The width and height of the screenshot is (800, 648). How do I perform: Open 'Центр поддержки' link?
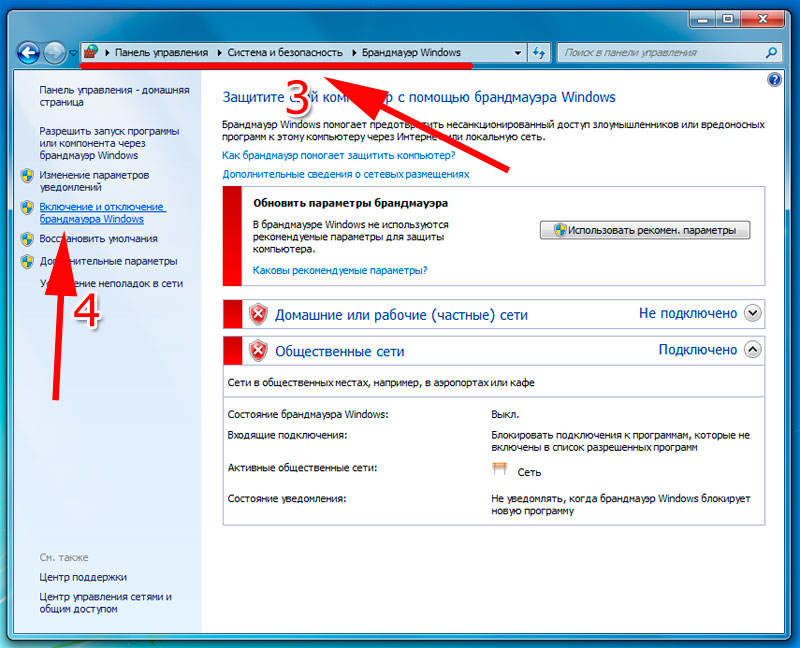(83, 577)
